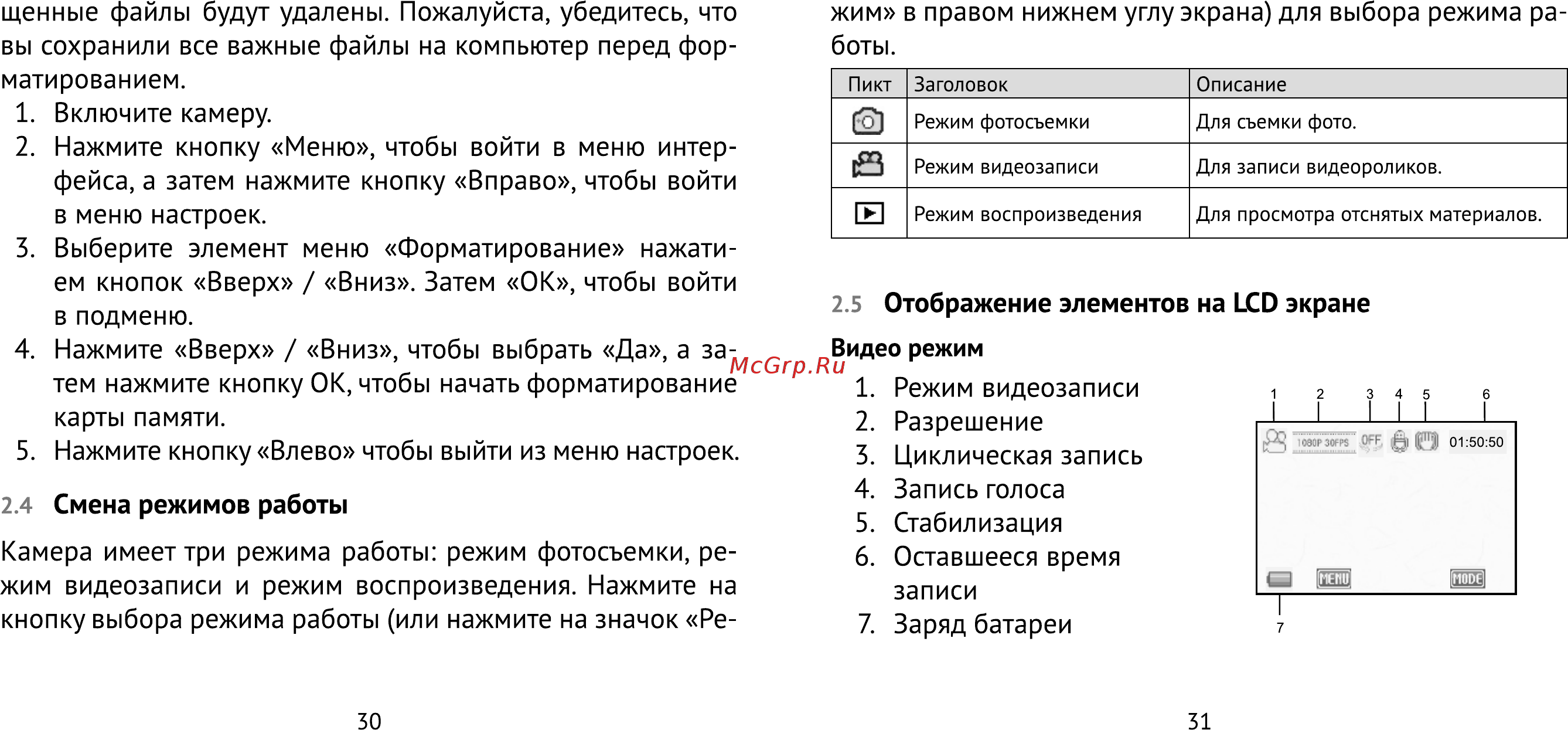The height and width of the screenshot is (730, 1568).
Task: Click the stabilization hand icon
Action: pos(1426,440)
